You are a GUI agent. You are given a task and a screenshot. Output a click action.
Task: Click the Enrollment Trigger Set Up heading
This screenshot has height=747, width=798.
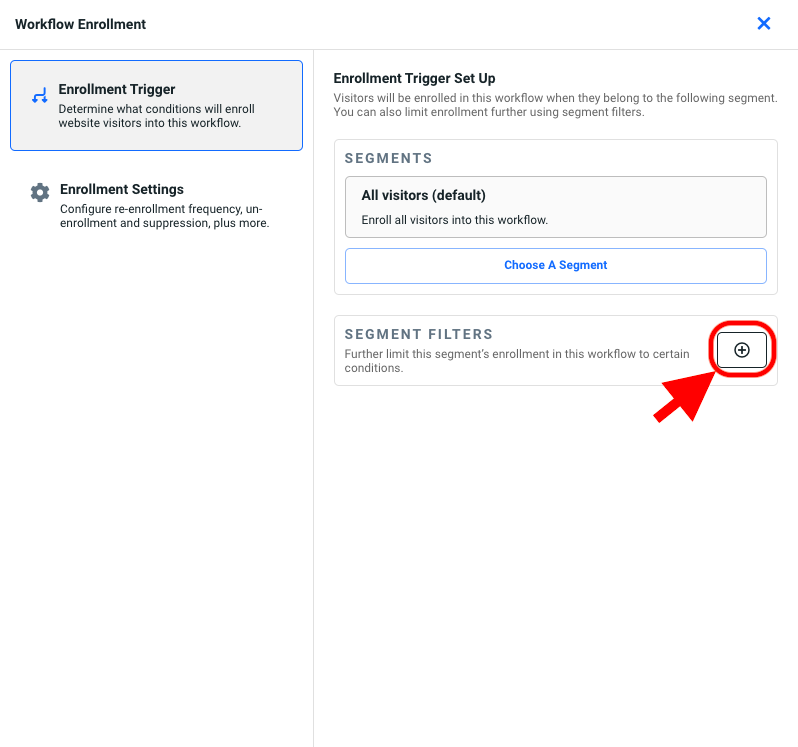click(x=414, y=78)
